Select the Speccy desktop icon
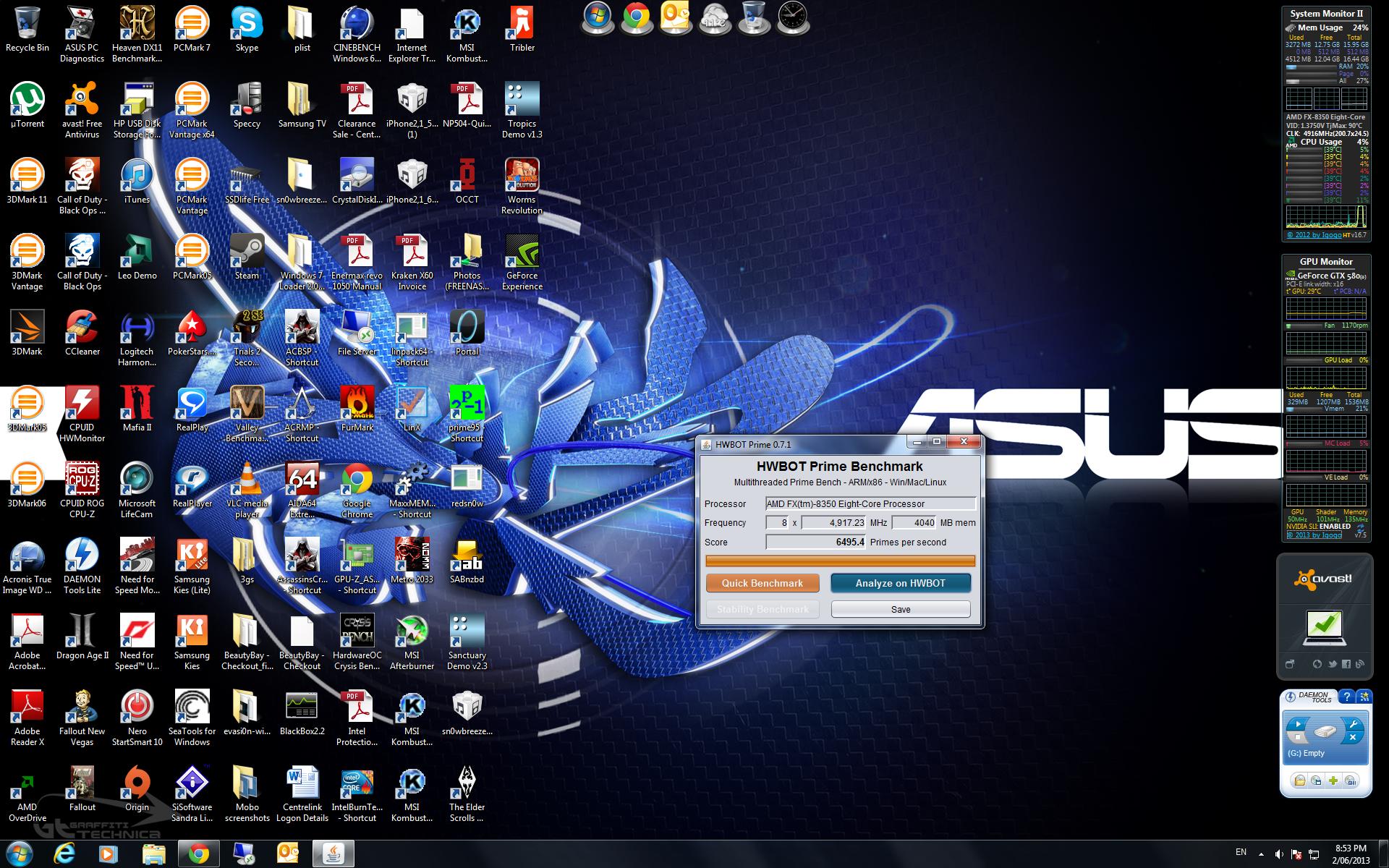 point(247,105)
